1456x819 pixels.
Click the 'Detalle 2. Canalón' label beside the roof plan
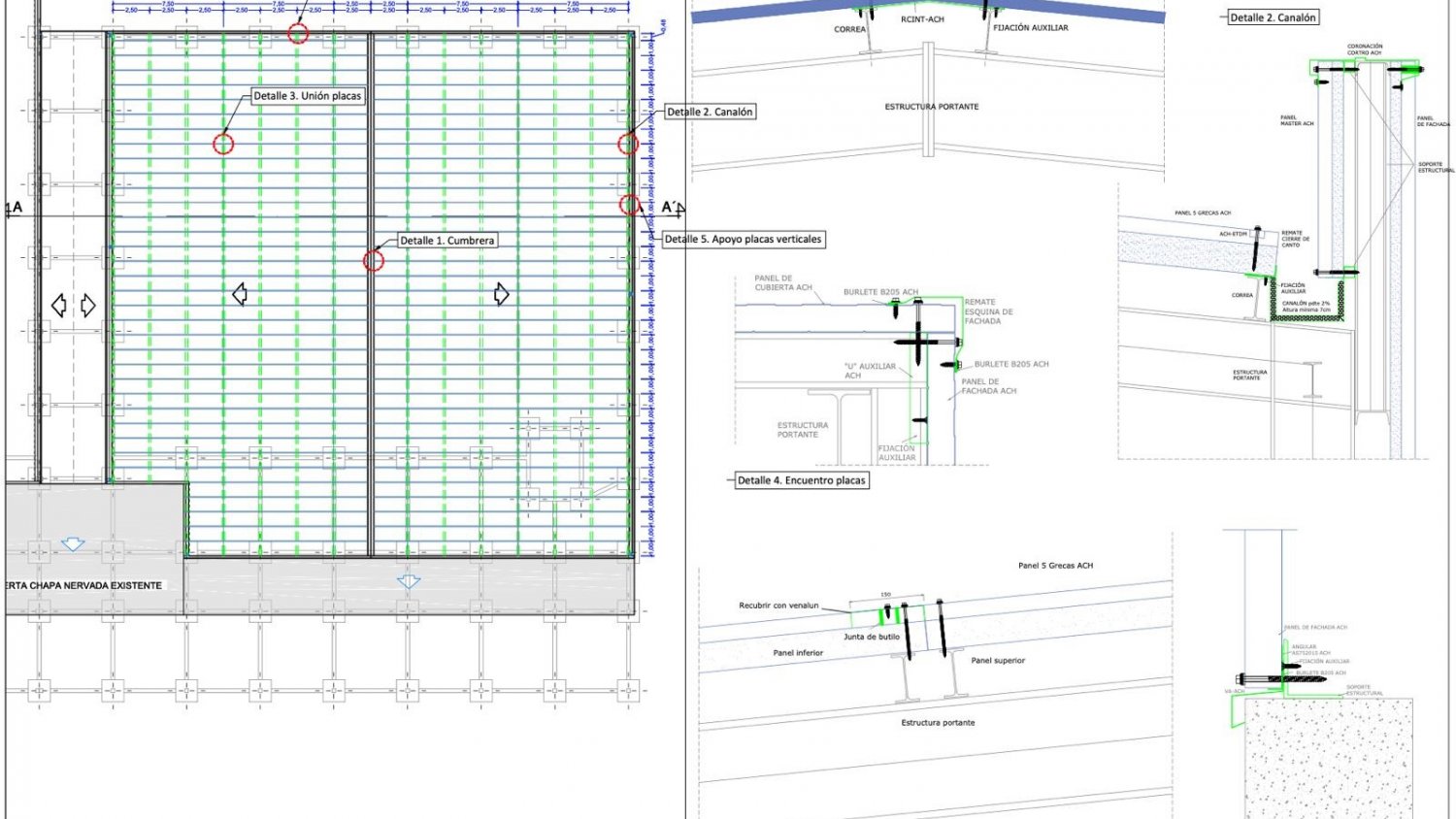click(x=710, y=112)
